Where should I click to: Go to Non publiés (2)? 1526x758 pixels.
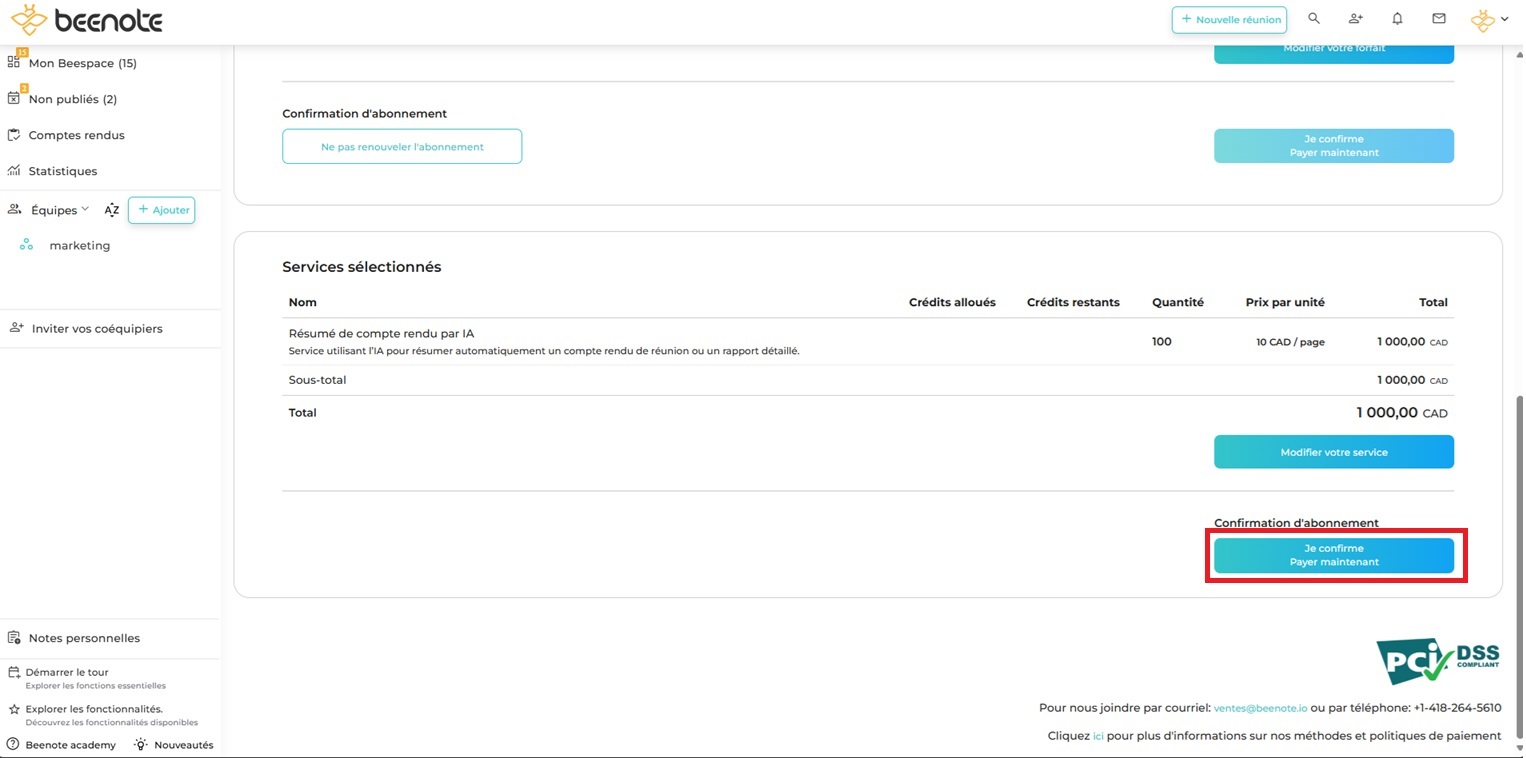pos(72,99)
